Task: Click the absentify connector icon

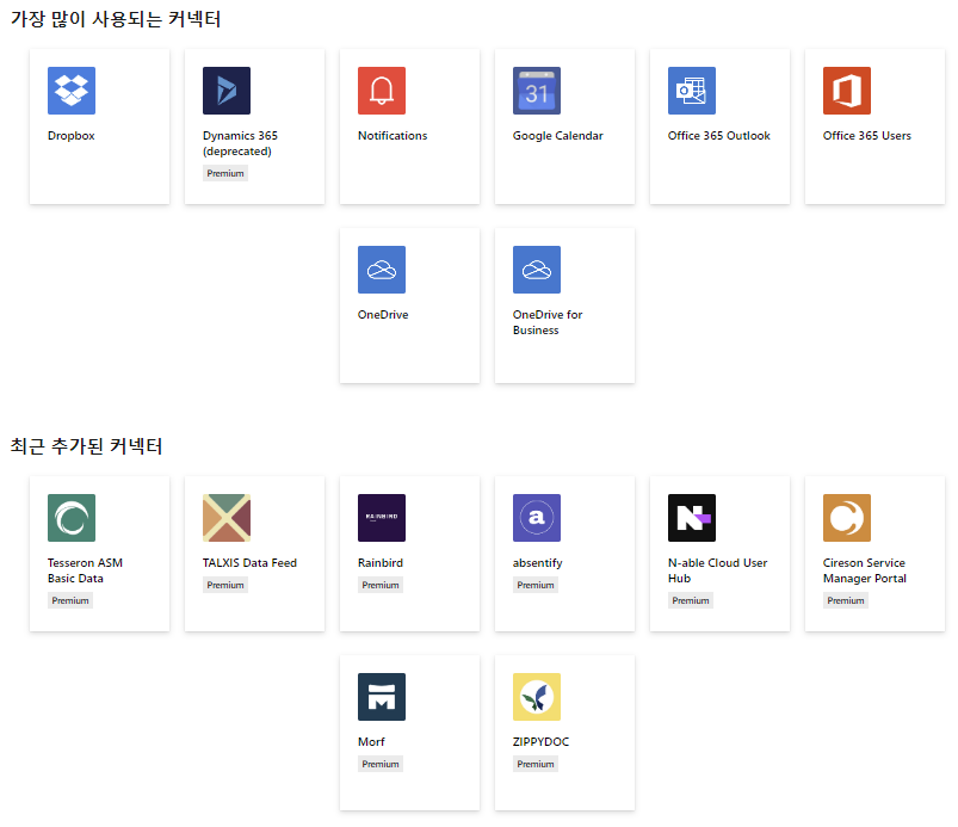Action: (537, 517)
